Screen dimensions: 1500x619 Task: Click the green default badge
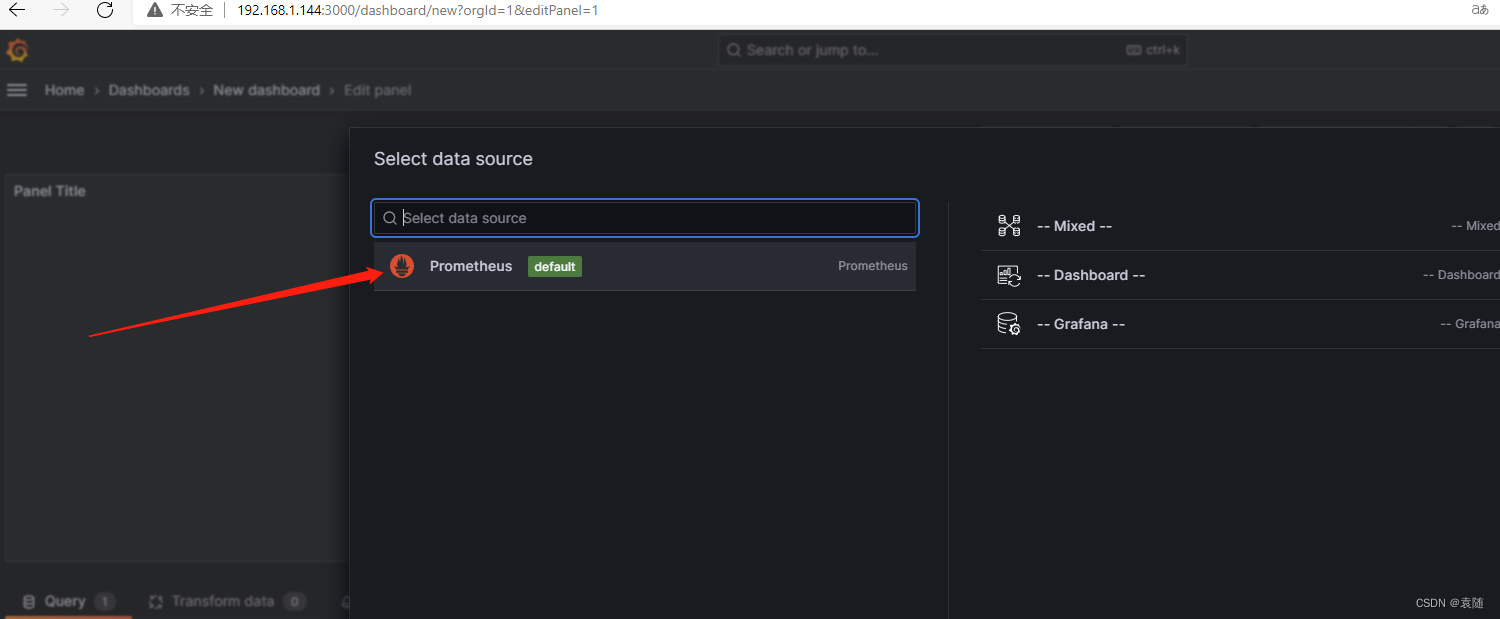[x=555, y=267]
